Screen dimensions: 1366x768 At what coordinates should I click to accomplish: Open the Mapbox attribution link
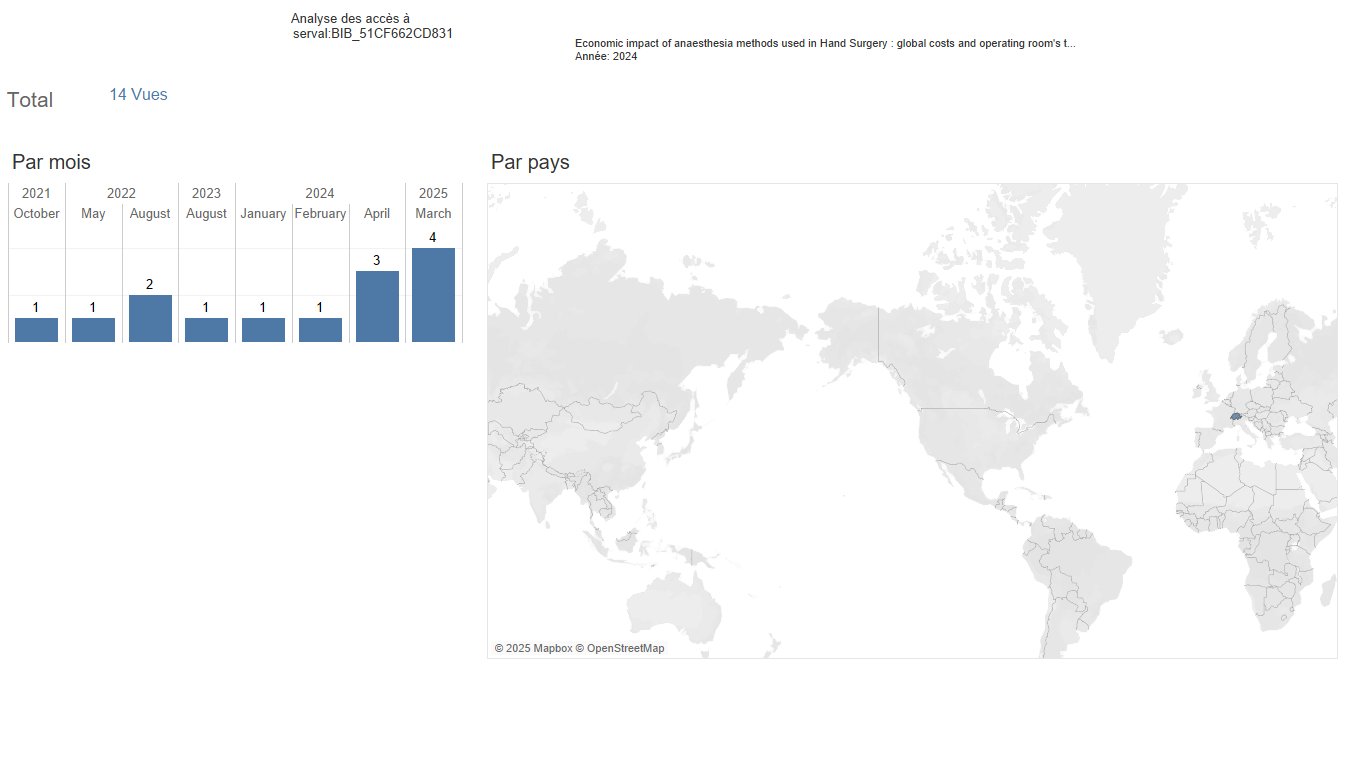[x=532, y=648]
